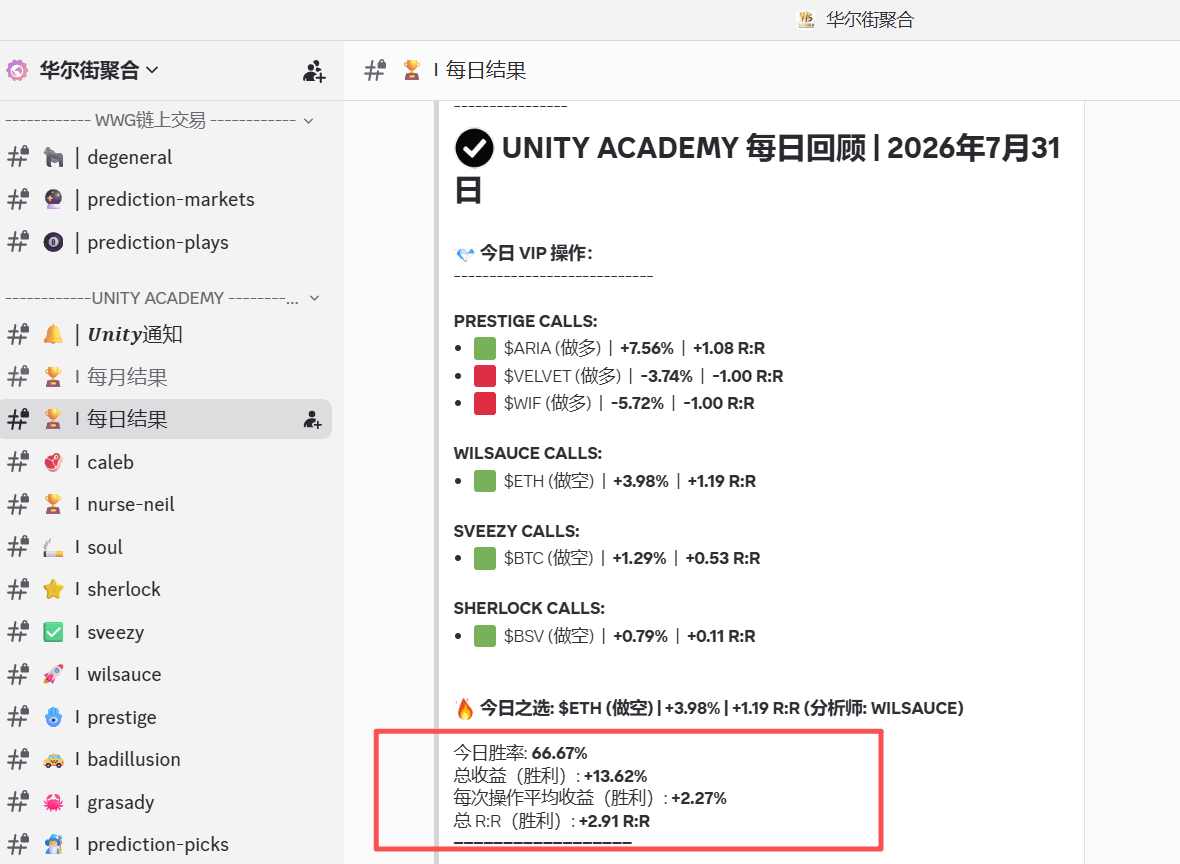Image resolution: width=1180 pixels, height=864 pixels.
Task: Click the rocket emoji on wilsauce row
Action: point(53,674)
